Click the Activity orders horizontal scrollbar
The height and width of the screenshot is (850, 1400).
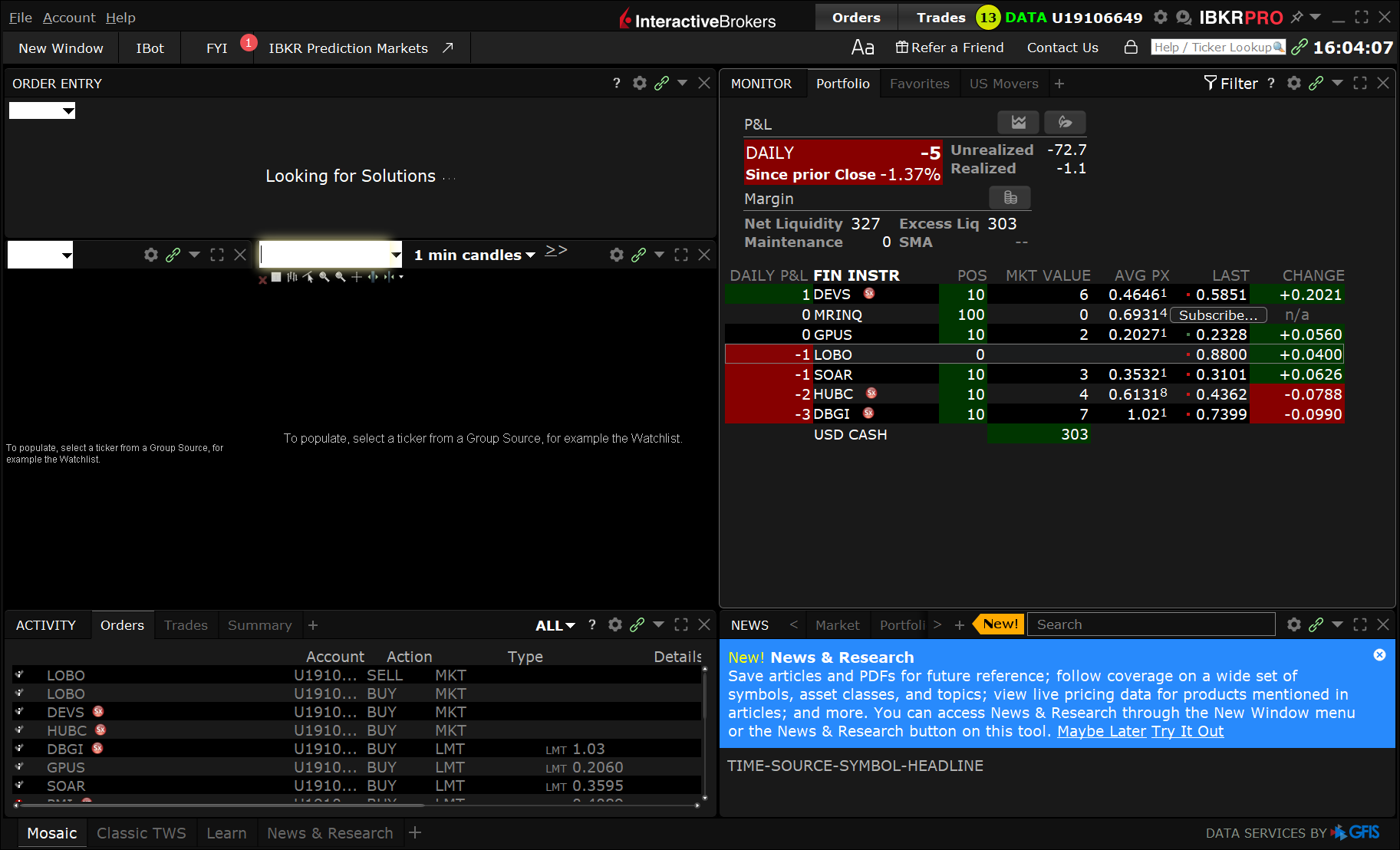[222, 806]
